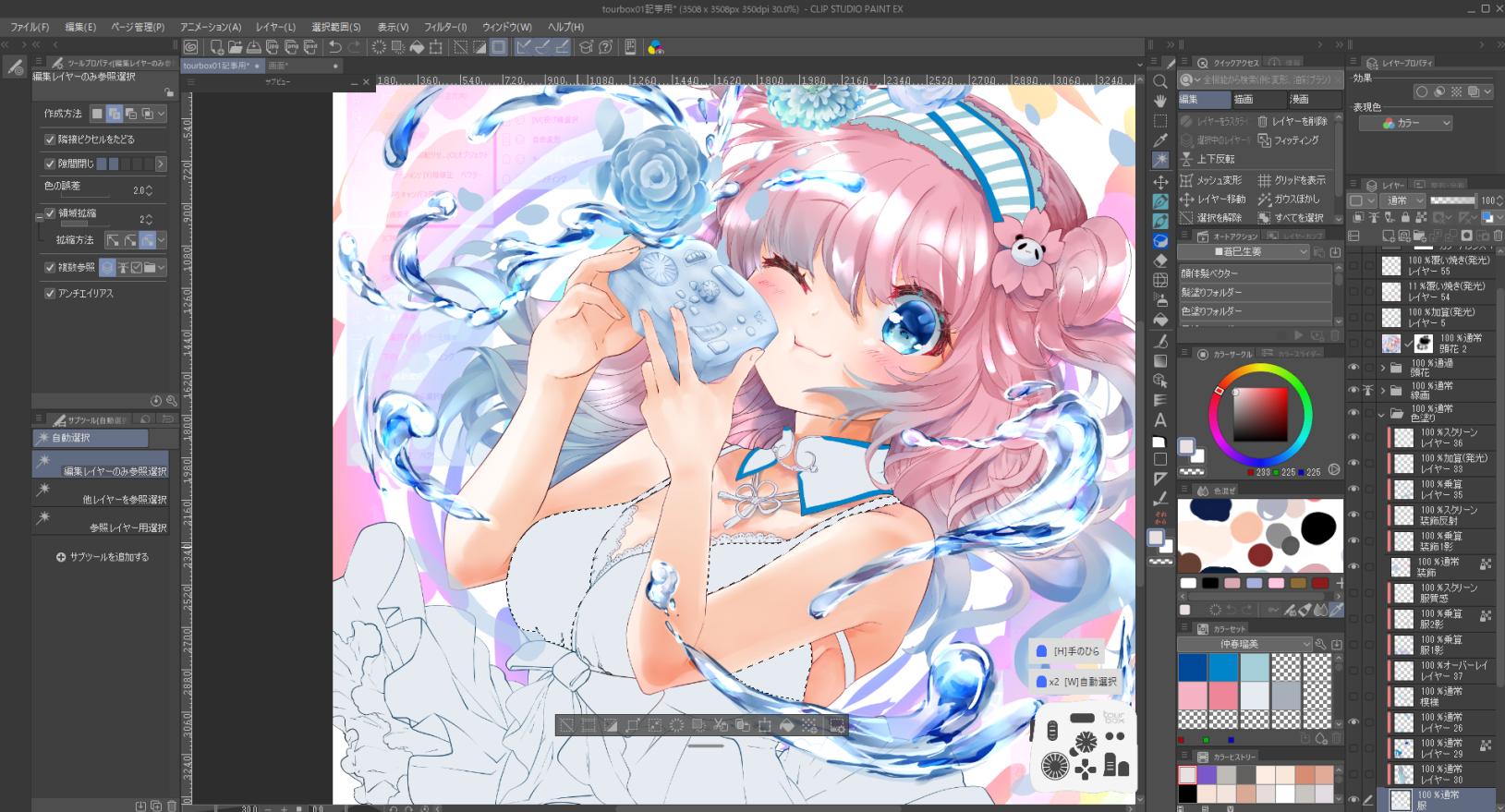Select the Fill bucket tool
The image size is (1505, 812).
(1160, 321)
